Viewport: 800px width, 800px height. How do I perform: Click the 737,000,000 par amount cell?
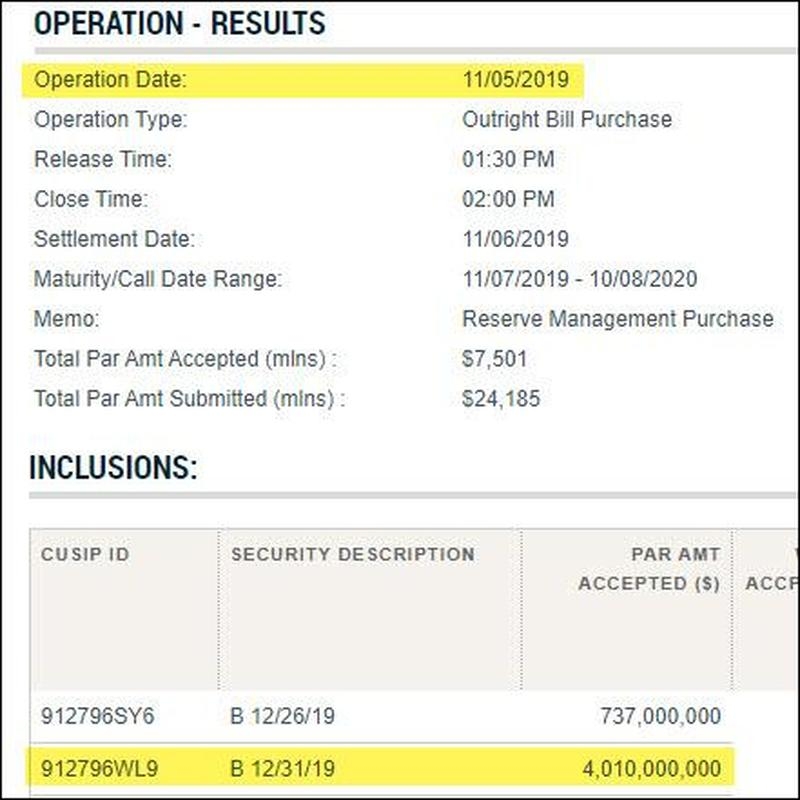[660, 717]
